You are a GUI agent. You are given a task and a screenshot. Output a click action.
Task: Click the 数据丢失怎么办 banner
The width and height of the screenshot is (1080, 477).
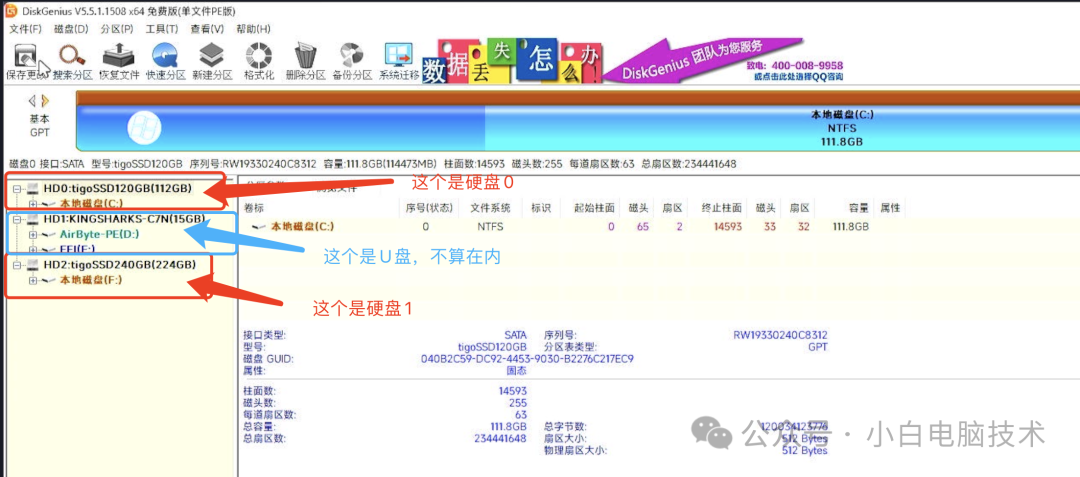(x=513, y=62)
